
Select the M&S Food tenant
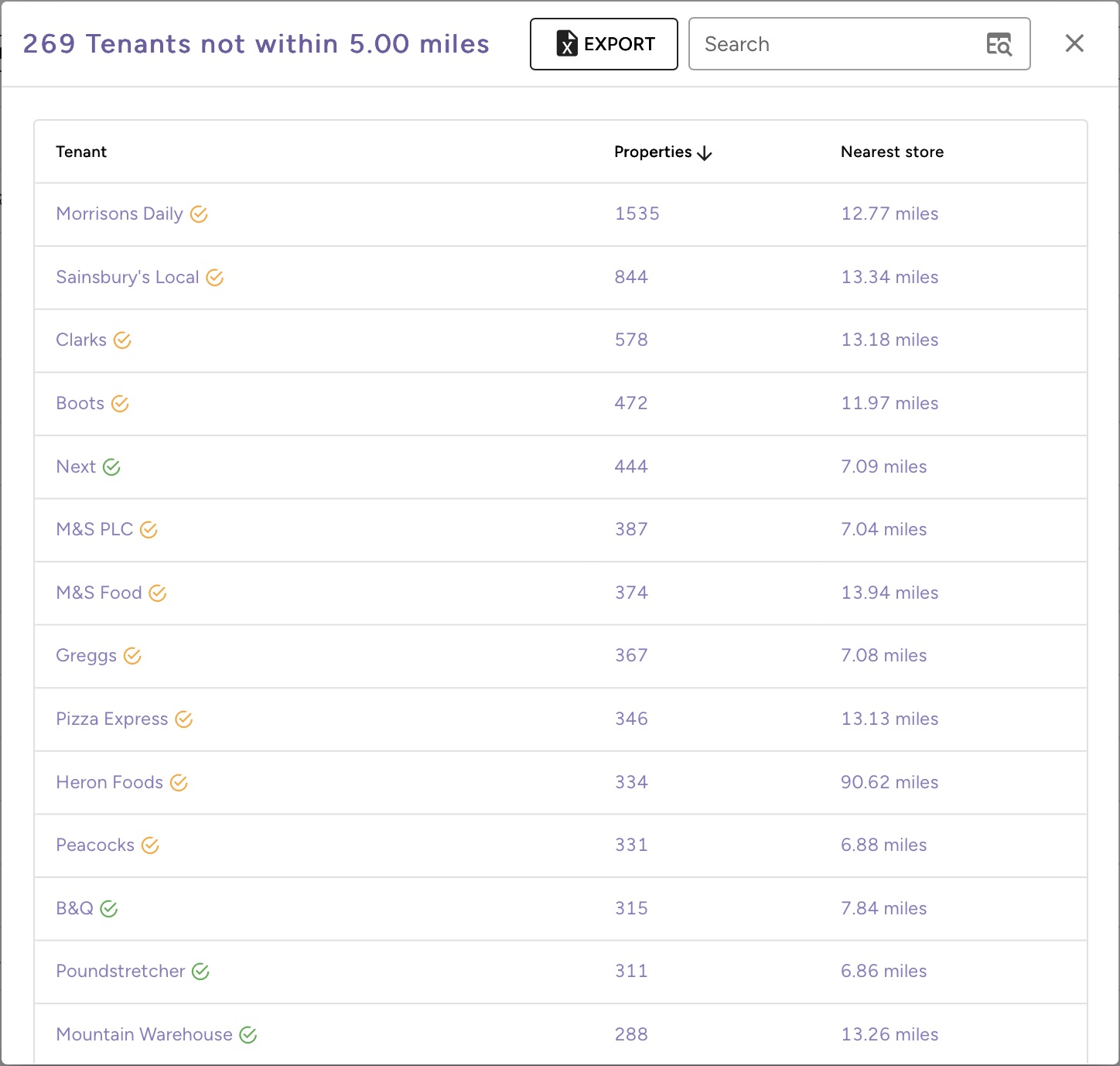click(x=99, y=593)
